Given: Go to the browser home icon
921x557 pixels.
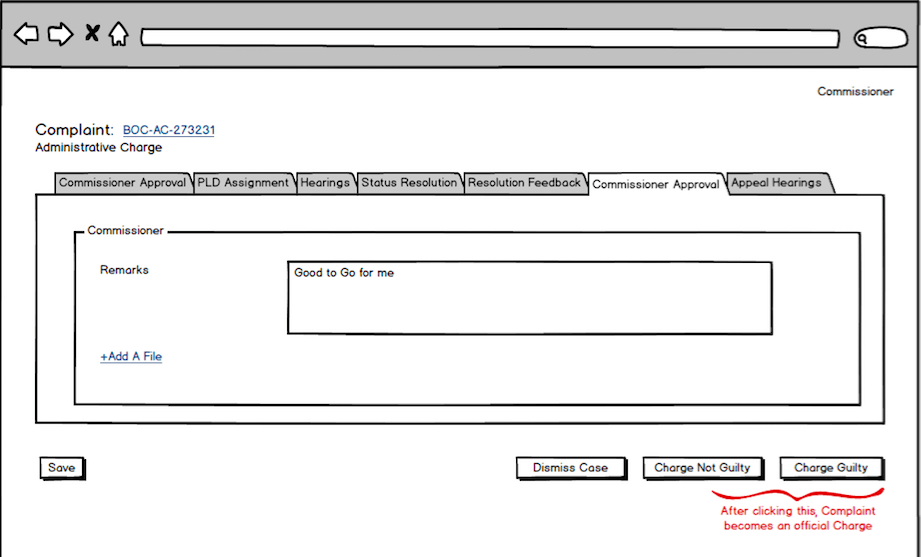Looking at the screenshot, I should coord(118,35).
